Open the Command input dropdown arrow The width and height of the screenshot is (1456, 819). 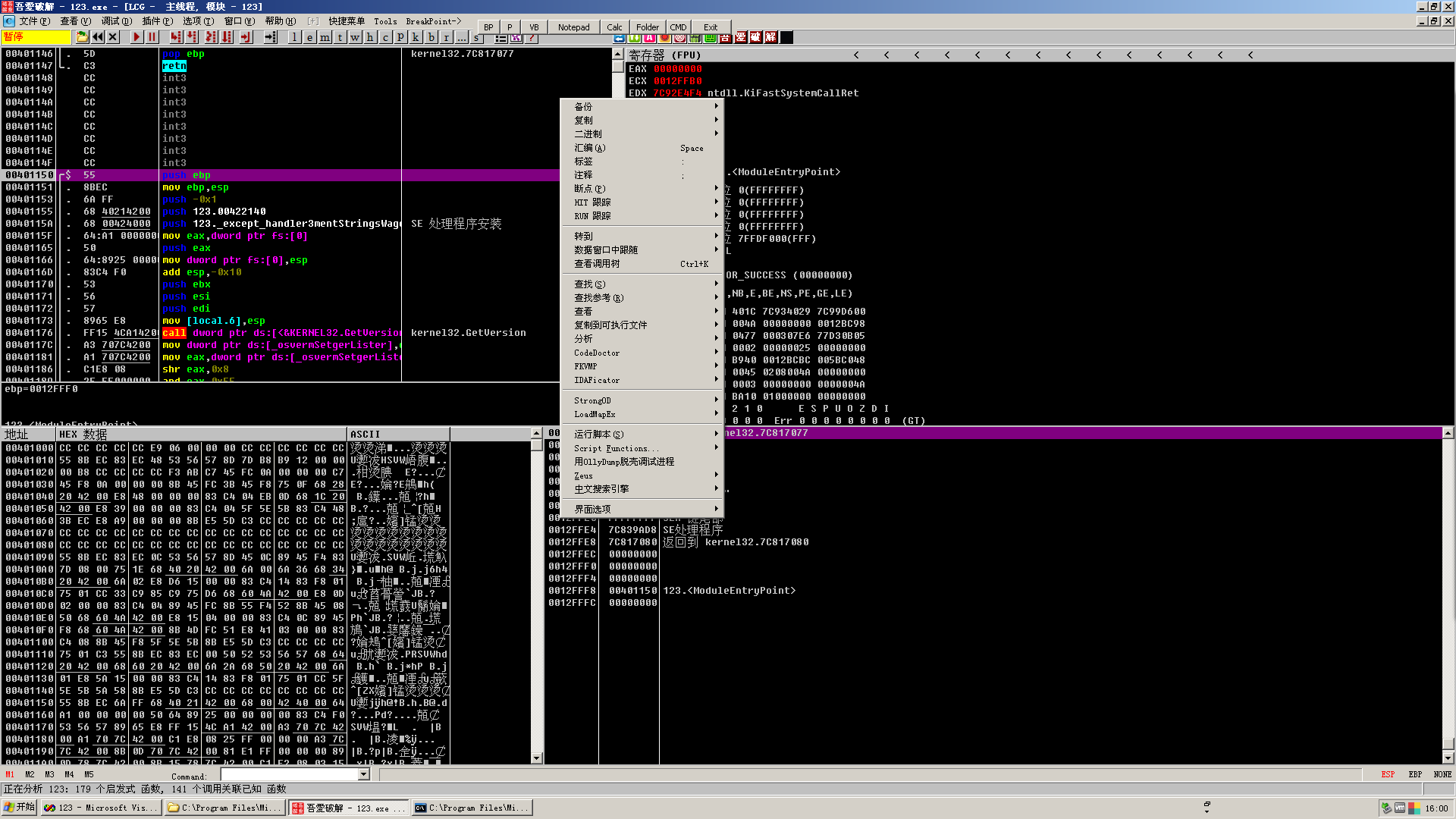coord(364,774)
